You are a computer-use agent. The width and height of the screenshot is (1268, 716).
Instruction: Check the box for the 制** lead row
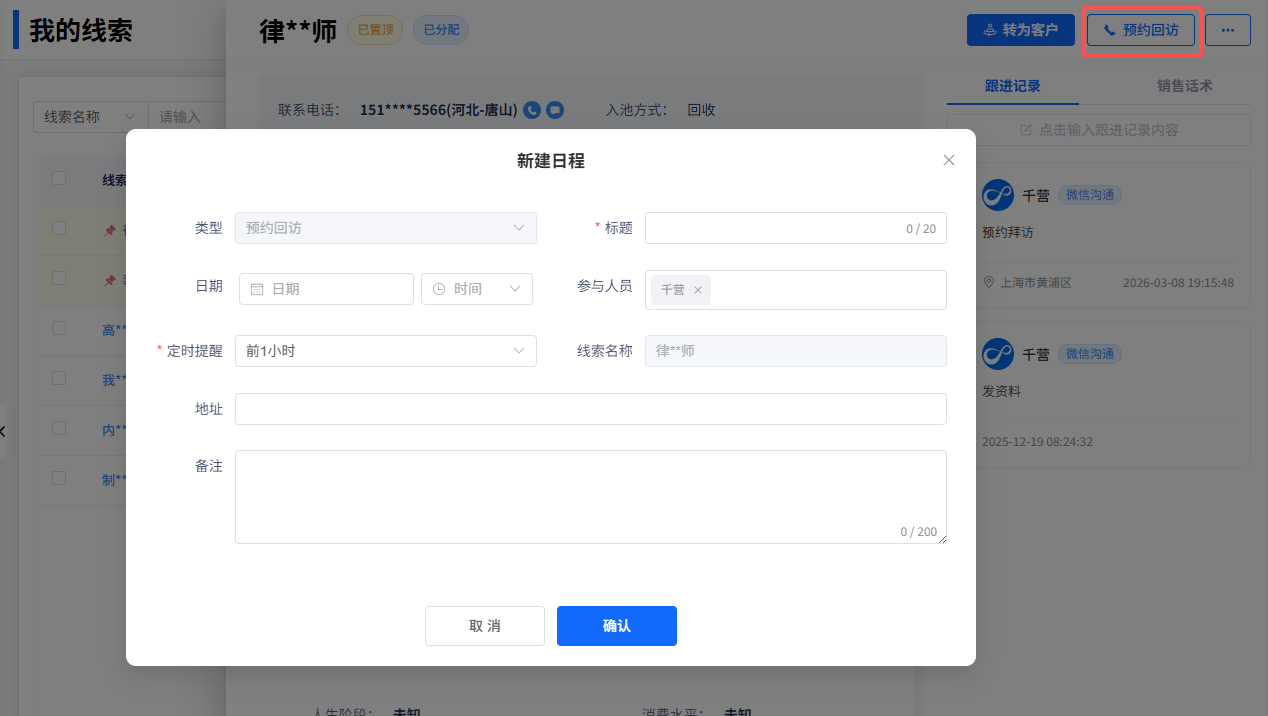59,478
